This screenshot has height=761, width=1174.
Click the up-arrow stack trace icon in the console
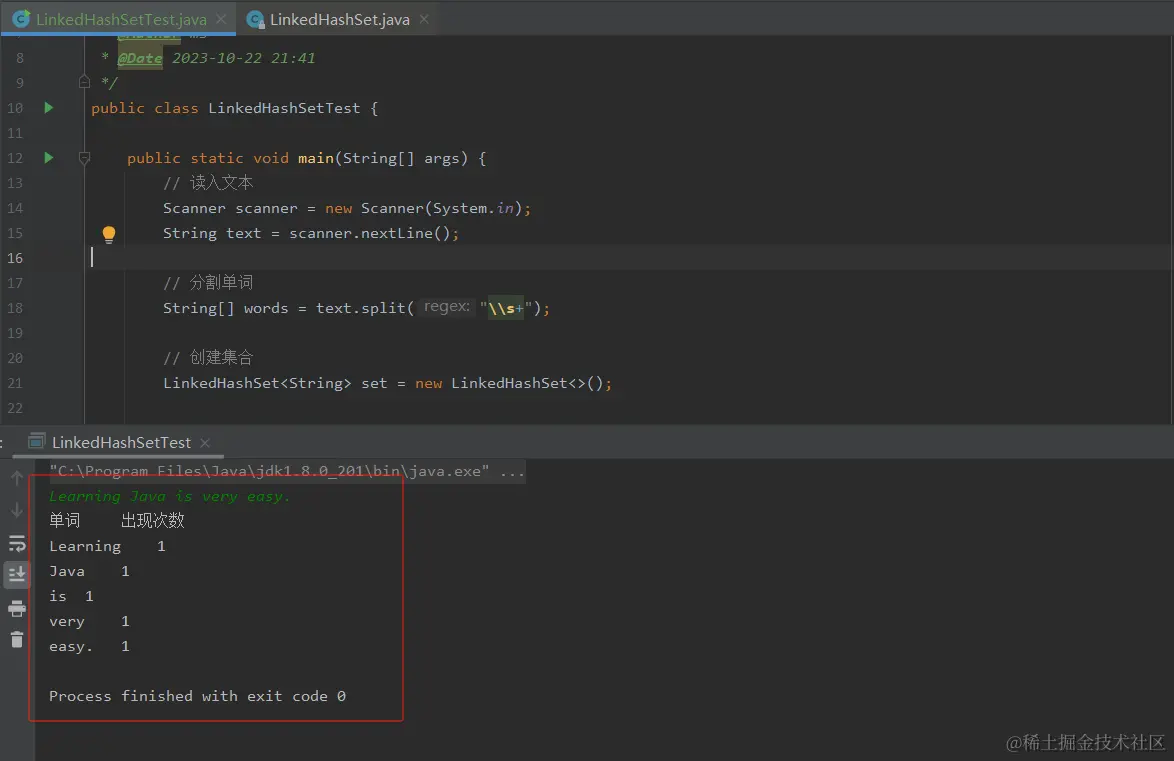[16, 478]
